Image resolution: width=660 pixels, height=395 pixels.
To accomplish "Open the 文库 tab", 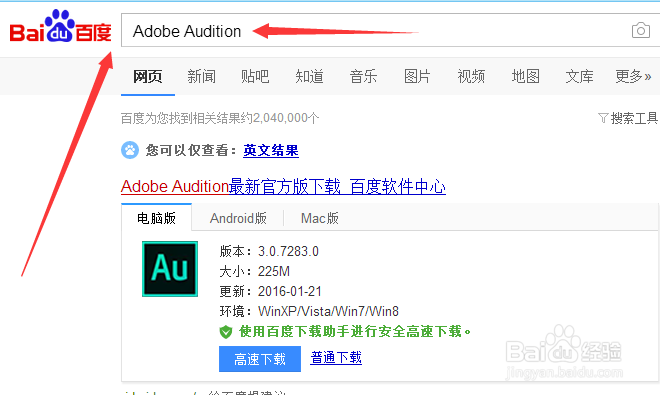I will (579, 77).
